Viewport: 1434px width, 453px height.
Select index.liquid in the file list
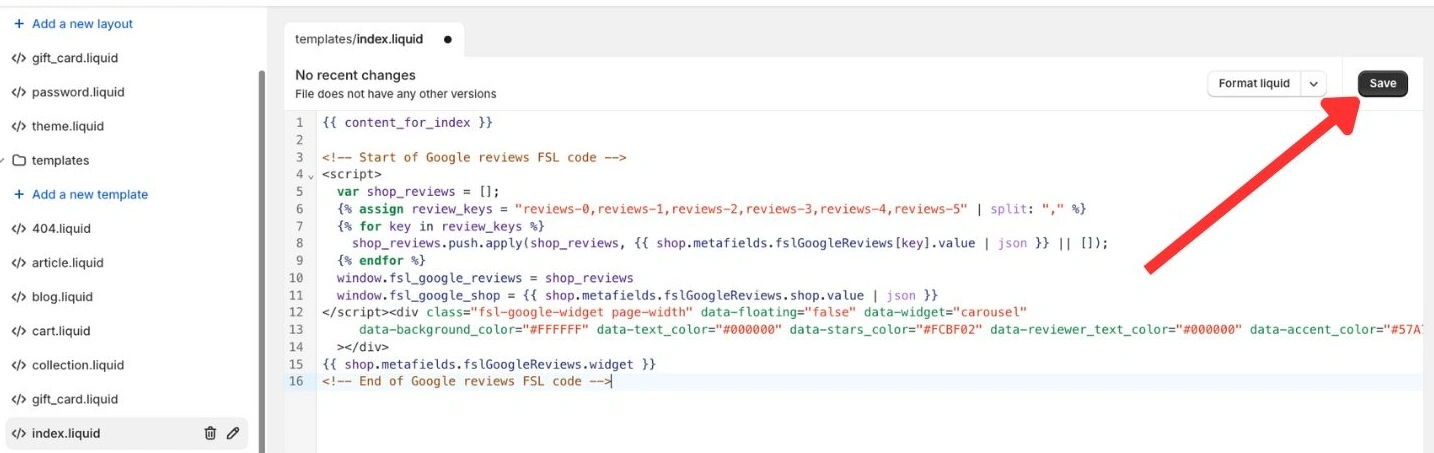(126, 433)
